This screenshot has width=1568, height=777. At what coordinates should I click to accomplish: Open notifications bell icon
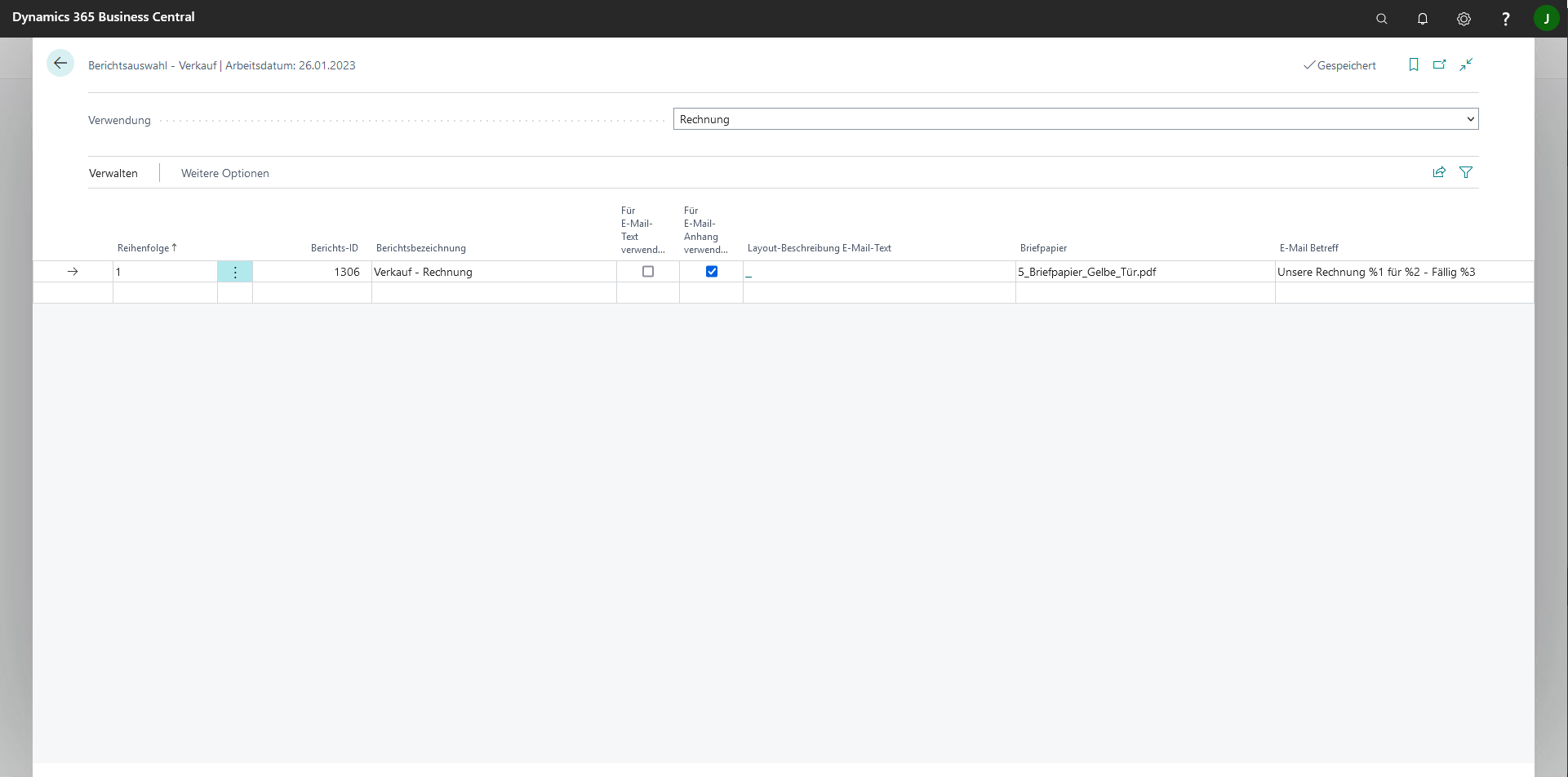pyautogui.click(x=1423, y=19)
